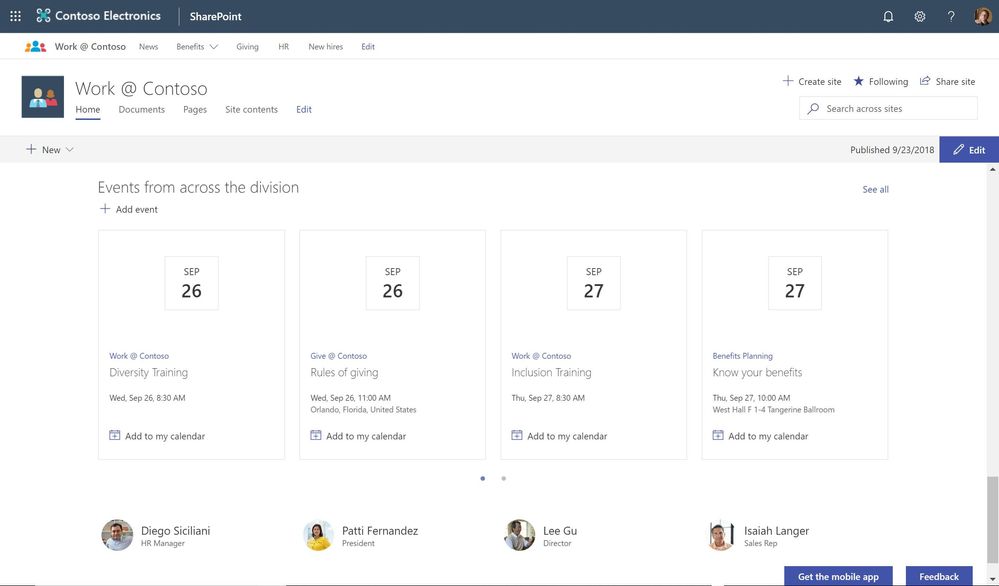Open the app launcher waffle icon

pos(15,16)
